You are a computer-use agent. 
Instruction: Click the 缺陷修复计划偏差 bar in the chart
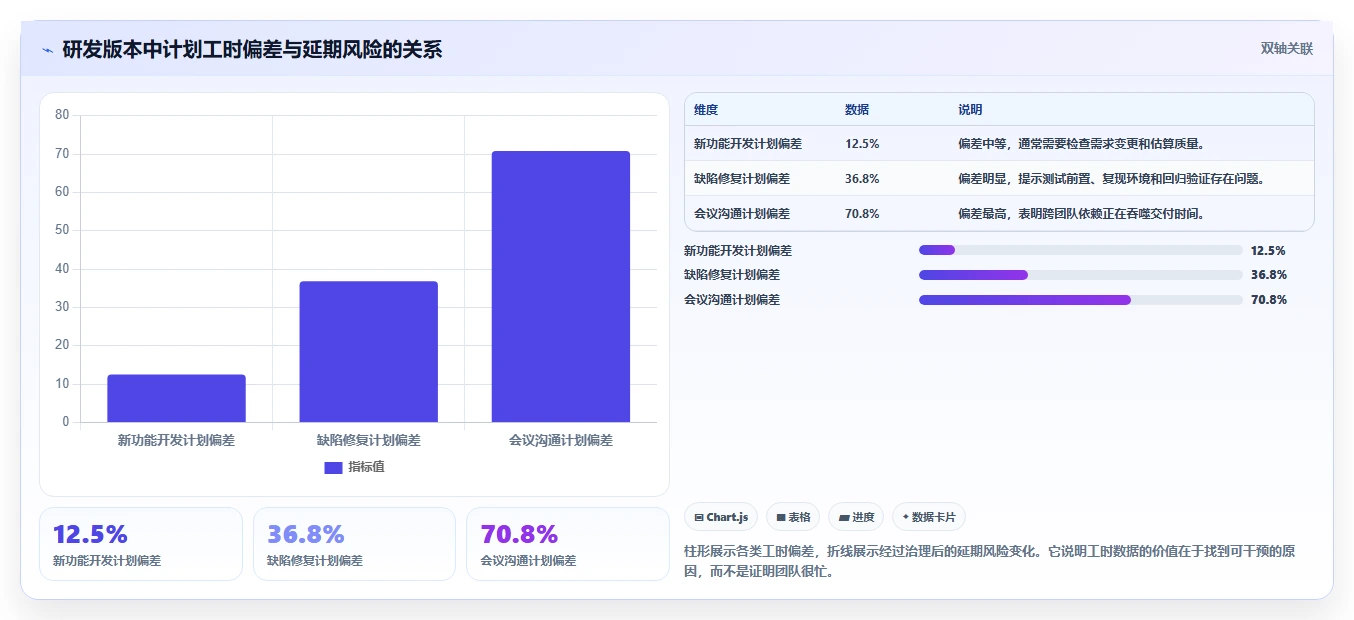pyautogui.click(x=368, y=351)
